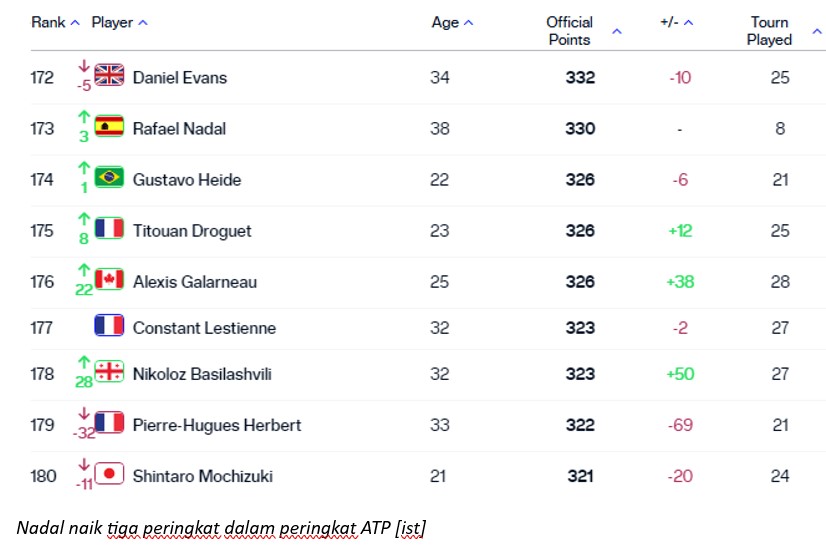Click the Spanish flag next to Rafael Nadal
826x553 pixels.
point(109,127)
